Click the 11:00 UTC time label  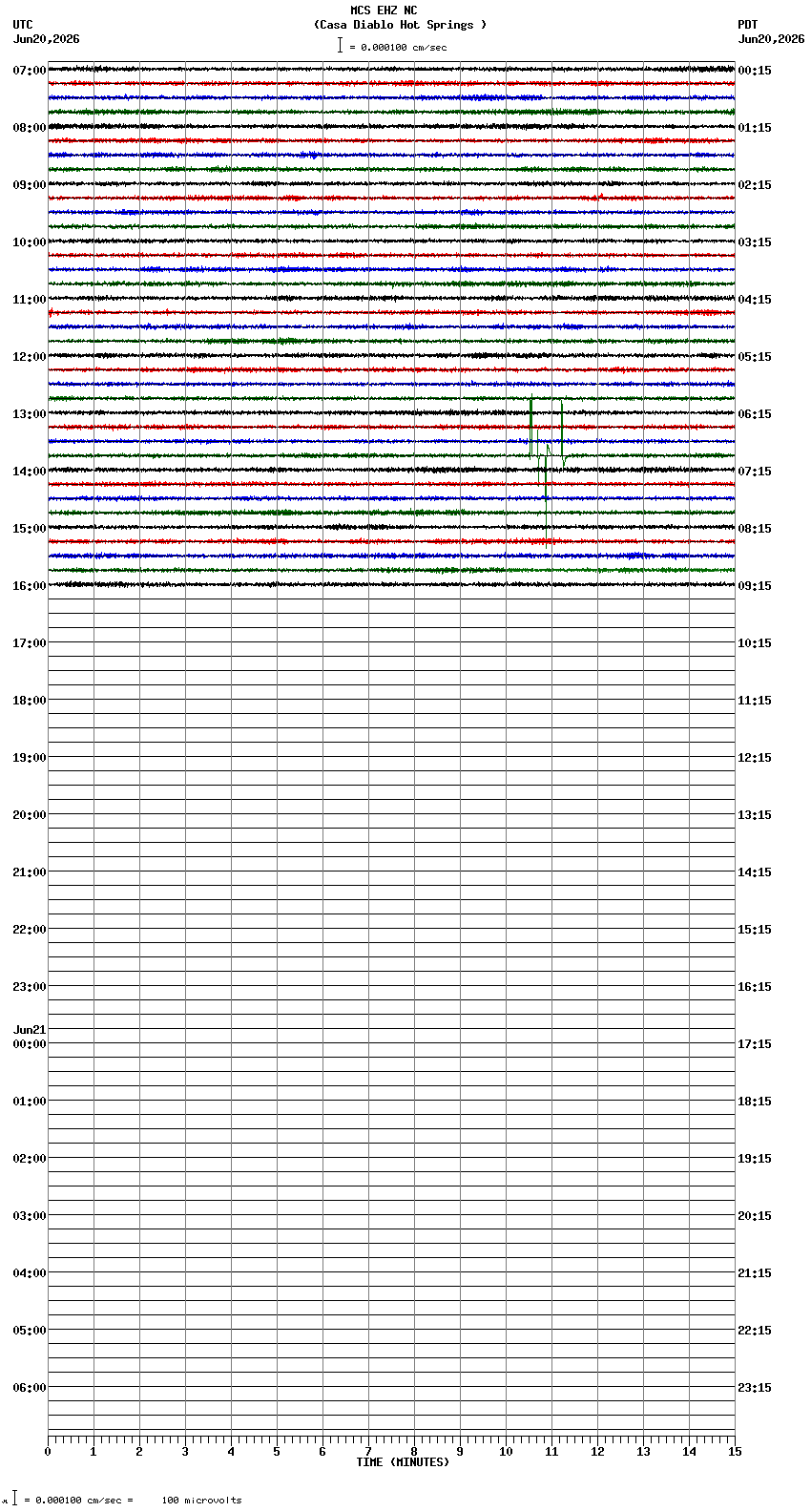(x=30, y=300)
